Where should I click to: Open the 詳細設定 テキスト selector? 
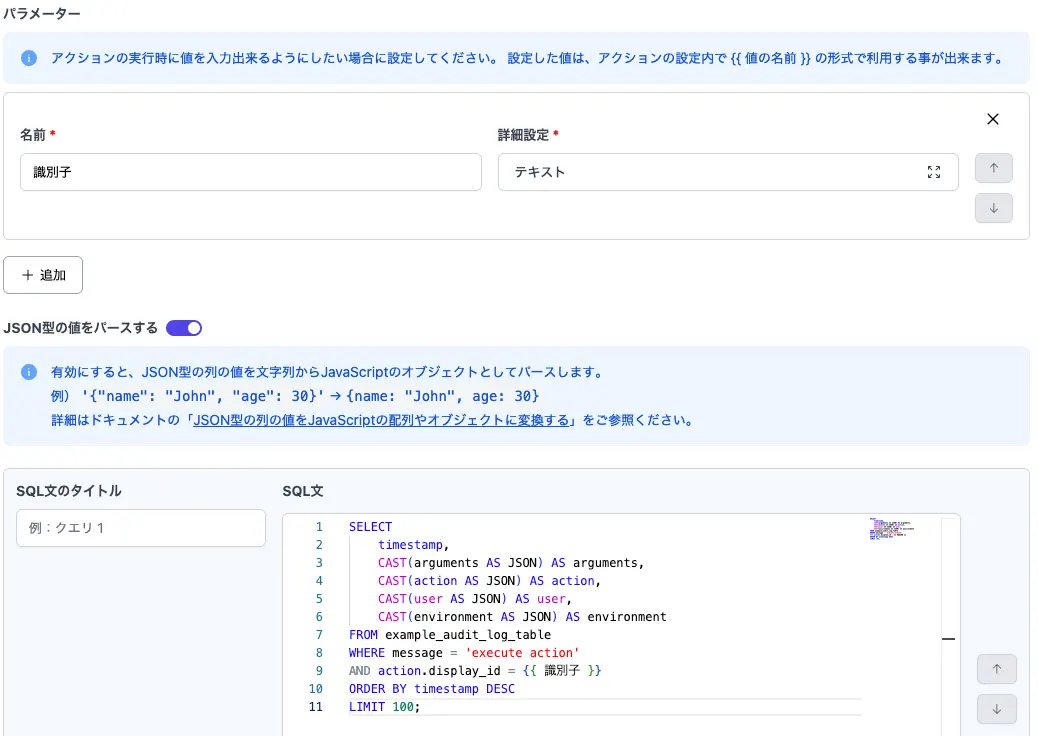pyautogui.click(x=728, y=172)
